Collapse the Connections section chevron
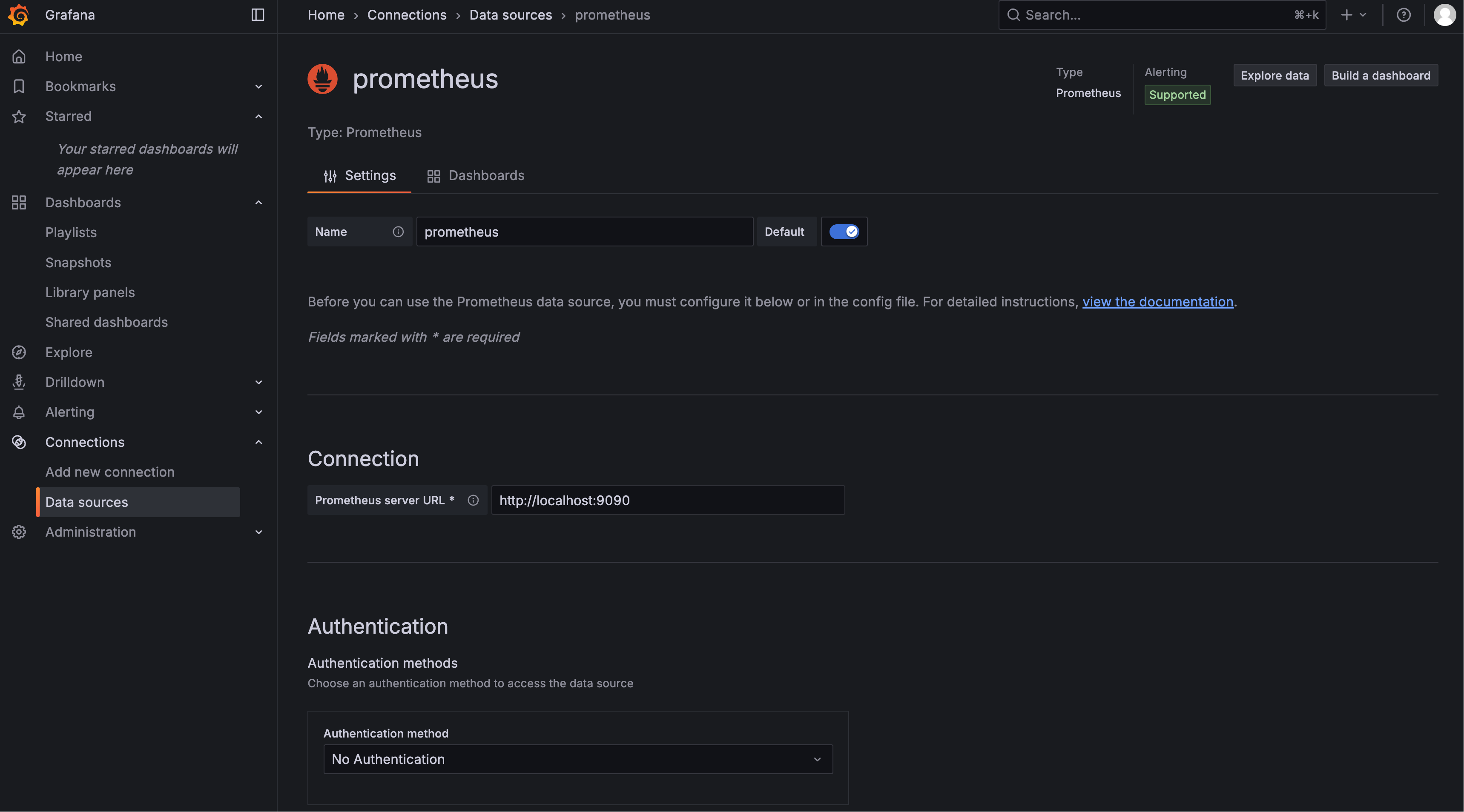 258,442
